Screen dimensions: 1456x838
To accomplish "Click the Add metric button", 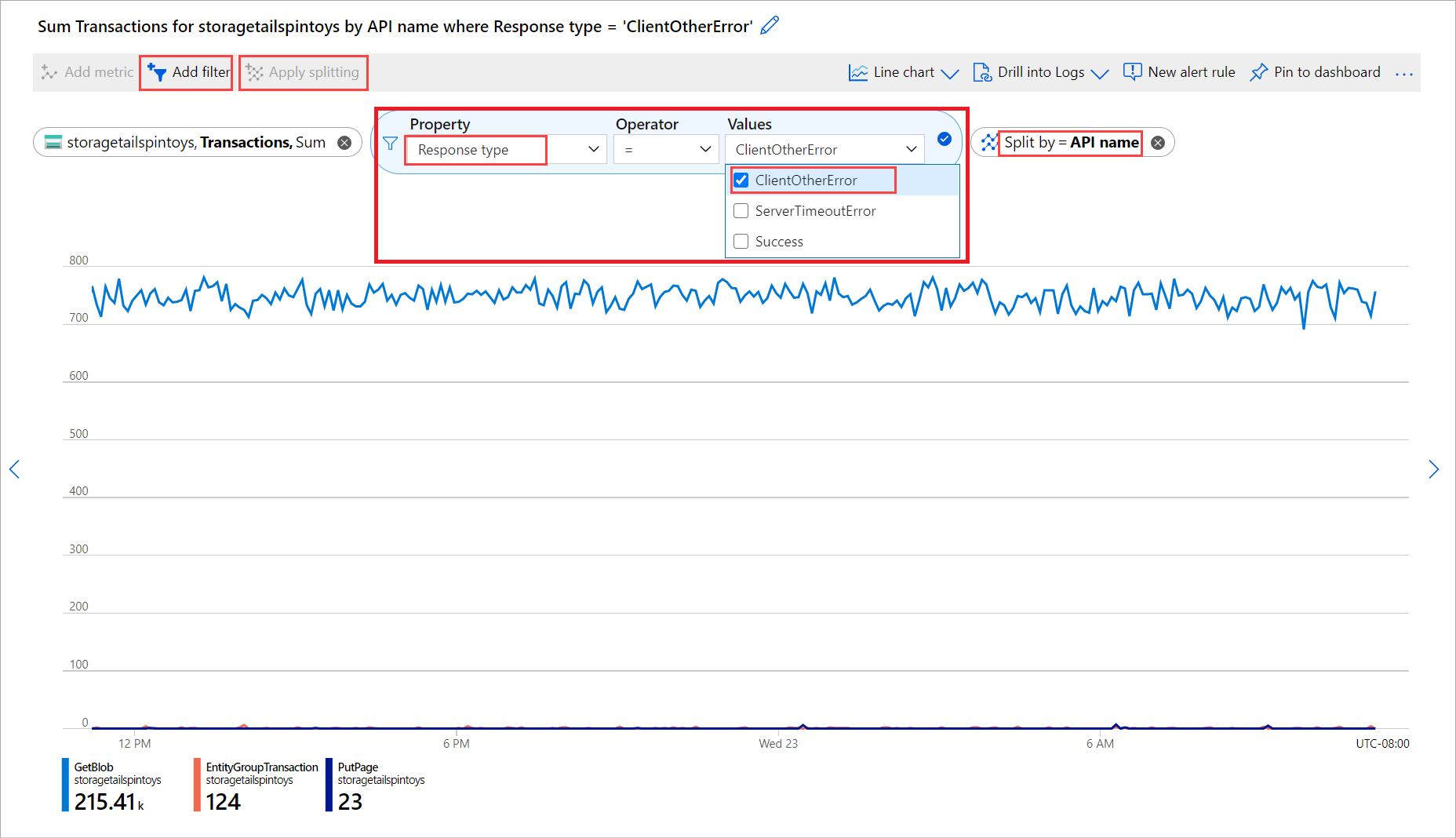I will pyautogui.click(x=88, y=72).
